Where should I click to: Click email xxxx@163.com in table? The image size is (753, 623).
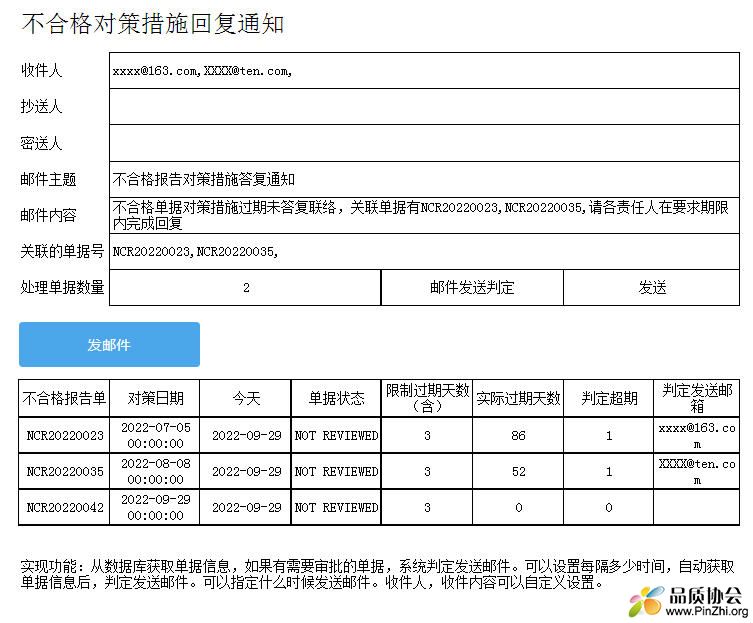(x=697, y=435)
